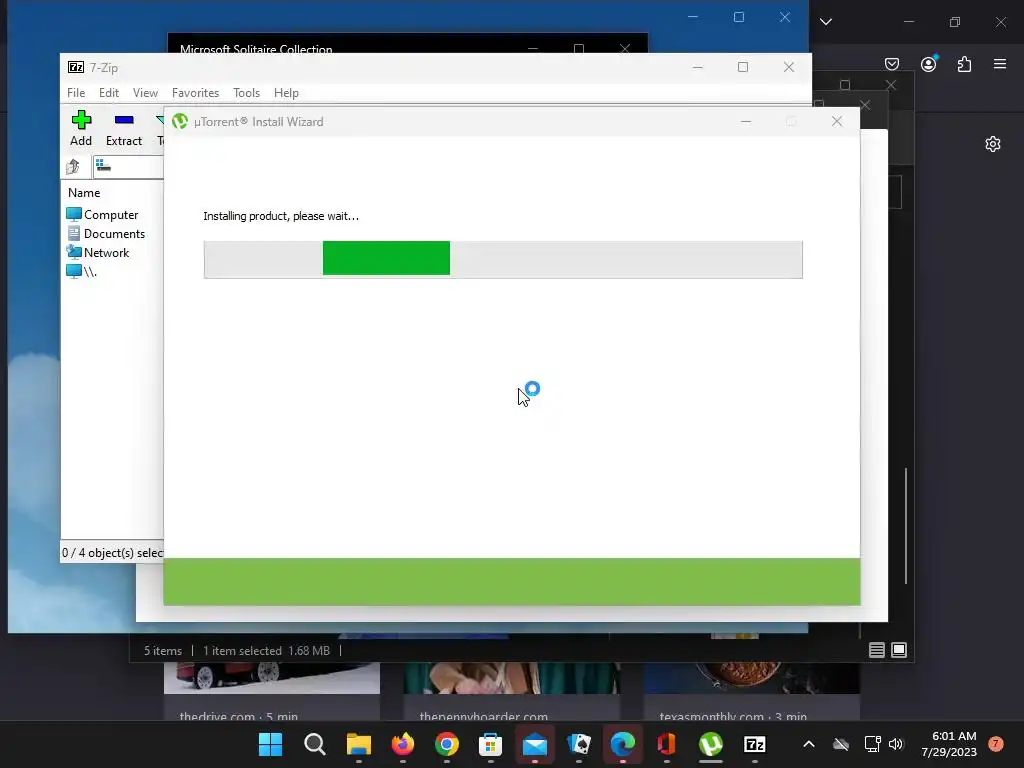1024x768 pixels.
Task: Open the Favorites menu in 7-Zip
Action: pyautogui.click(x=195, y=93)
